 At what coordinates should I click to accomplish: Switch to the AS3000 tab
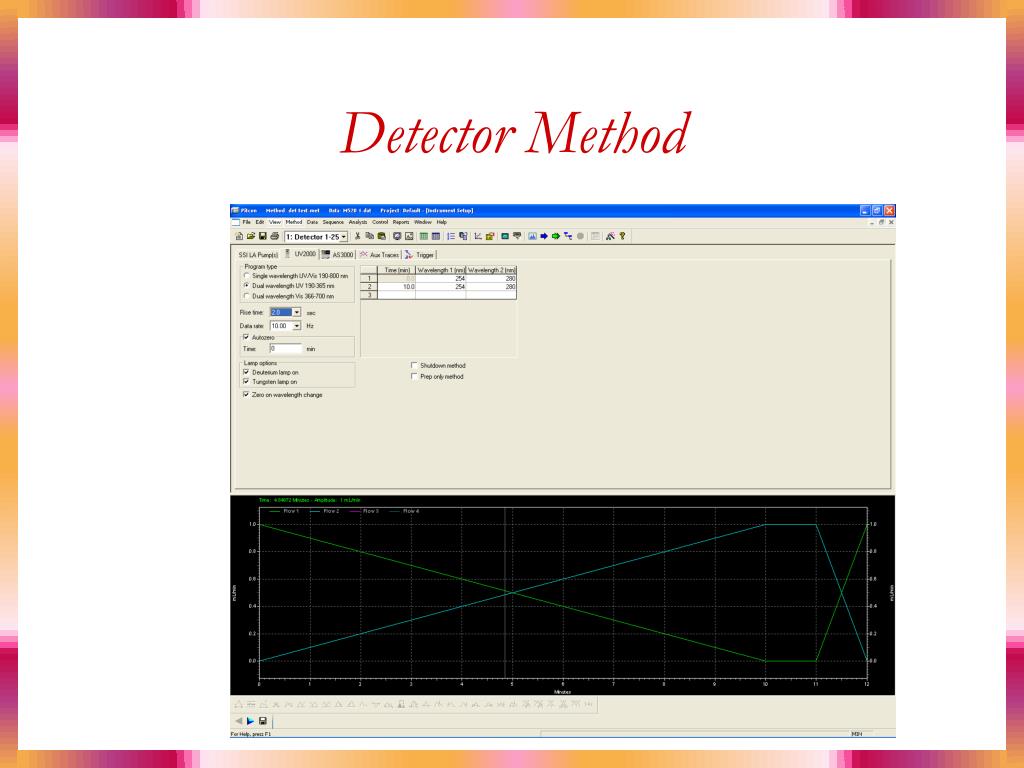click(338, 255)
